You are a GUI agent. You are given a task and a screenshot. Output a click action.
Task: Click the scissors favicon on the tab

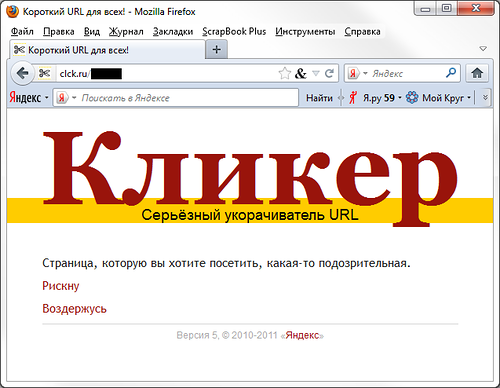(x=19, y=50)
